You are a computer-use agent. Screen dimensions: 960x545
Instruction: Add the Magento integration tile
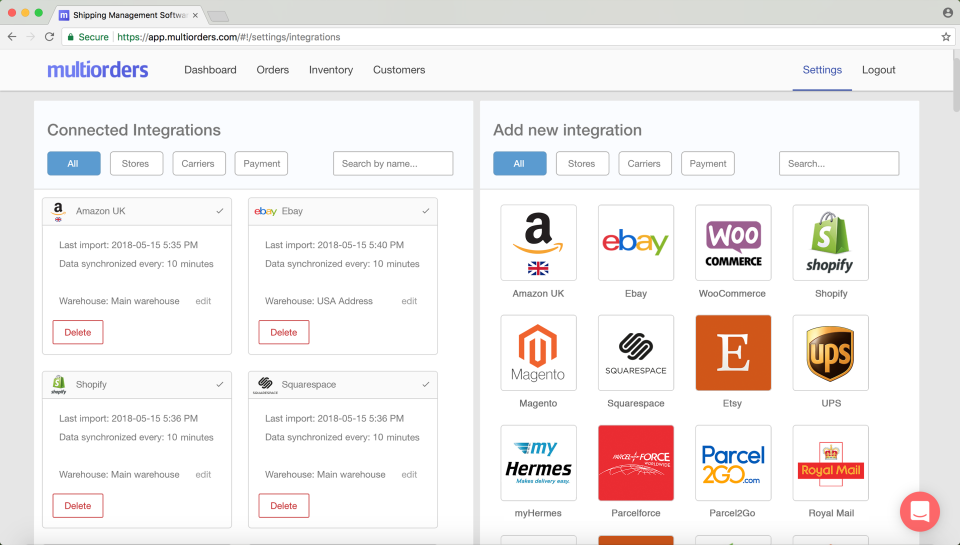coord(538,353)
